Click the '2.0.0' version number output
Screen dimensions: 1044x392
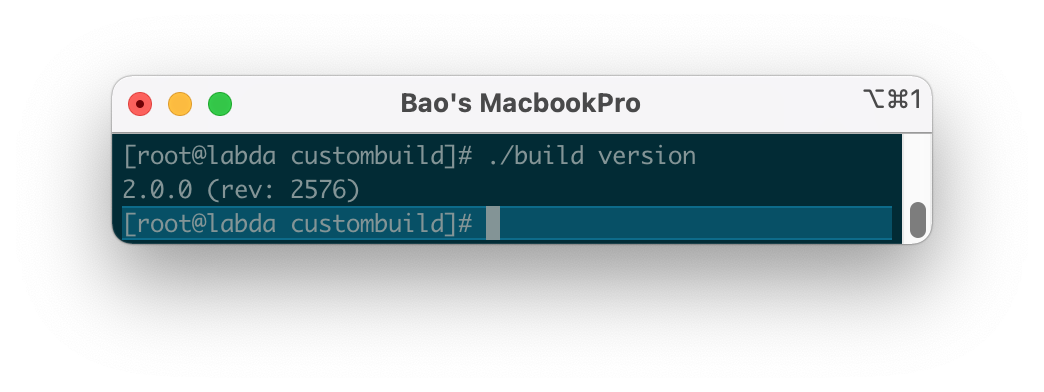(x=157, y=190)
